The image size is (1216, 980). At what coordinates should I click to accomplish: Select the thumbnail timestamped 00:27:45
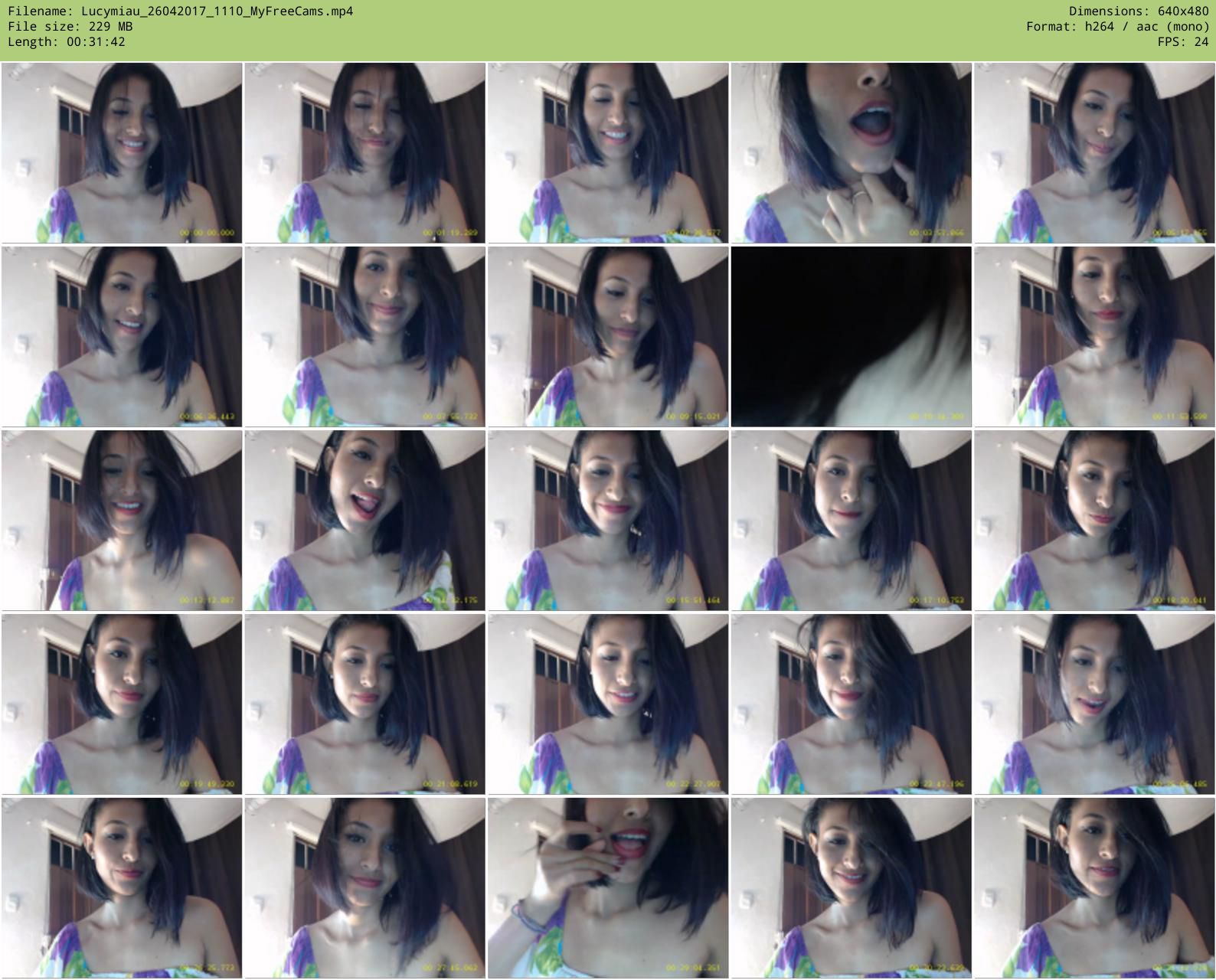click(x=364, y=888)
